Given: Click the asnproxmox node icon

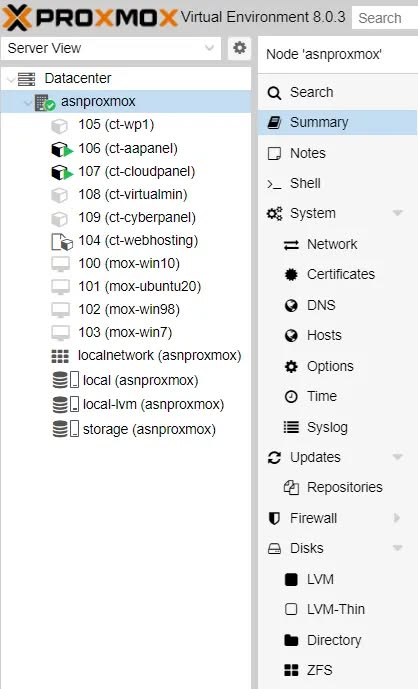Looking at the screenshot, I should (x=44, y=102).
